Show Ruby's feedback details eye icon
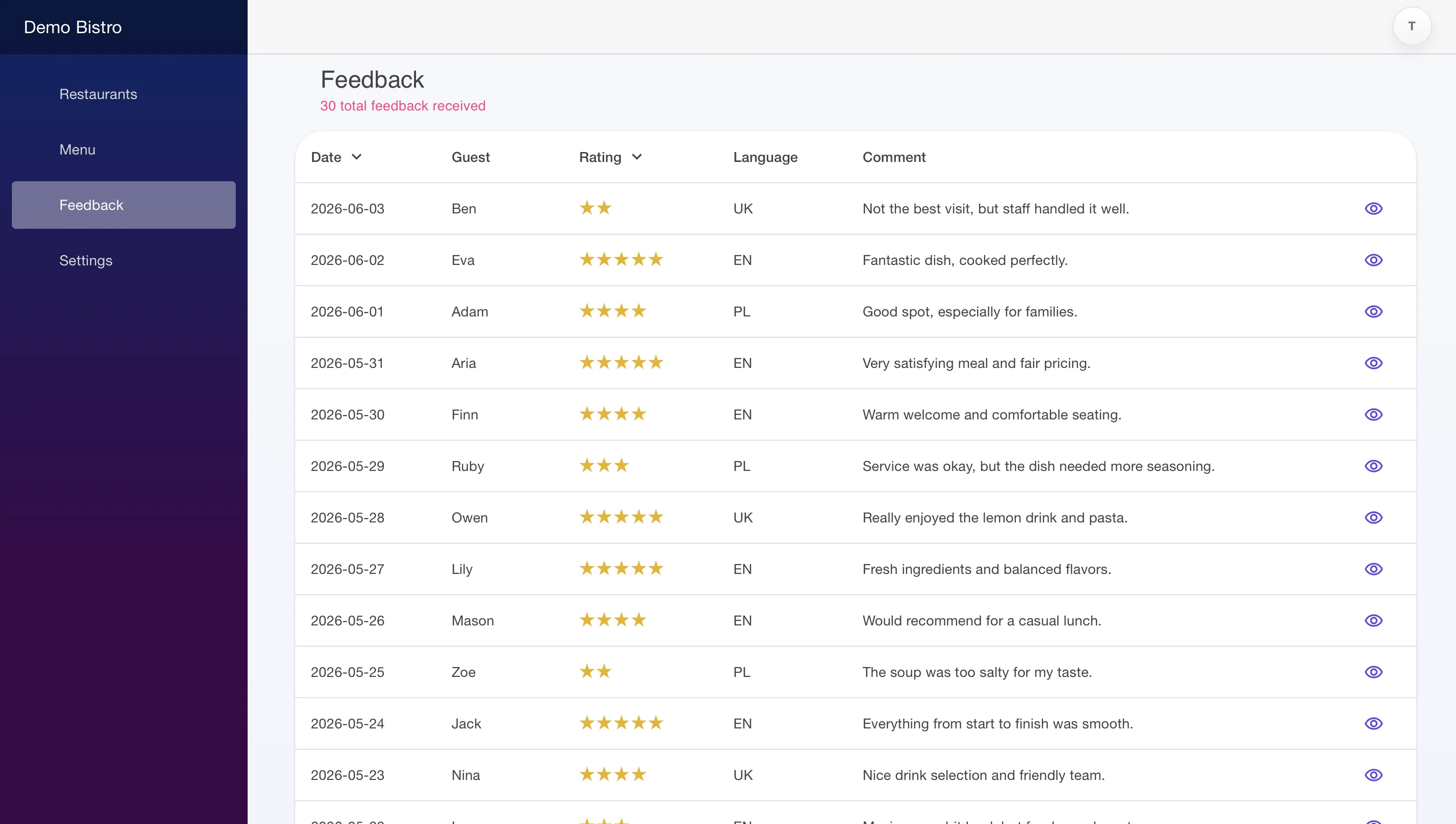 point(1373,466)
